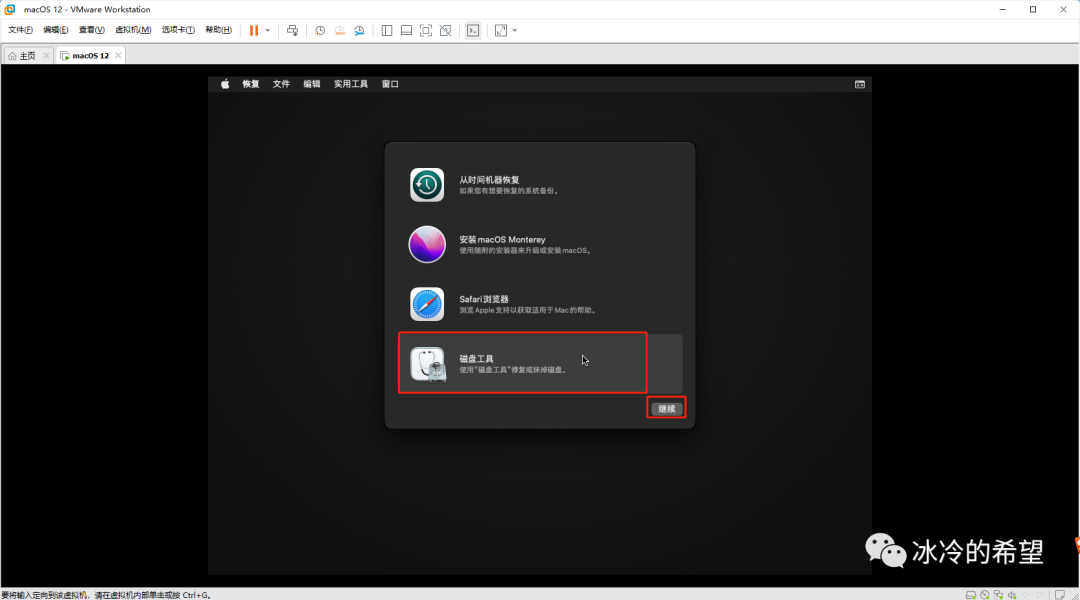Toggle the library sidebar panel
This screenshot has height=600, width=1080.
[387, 30]
